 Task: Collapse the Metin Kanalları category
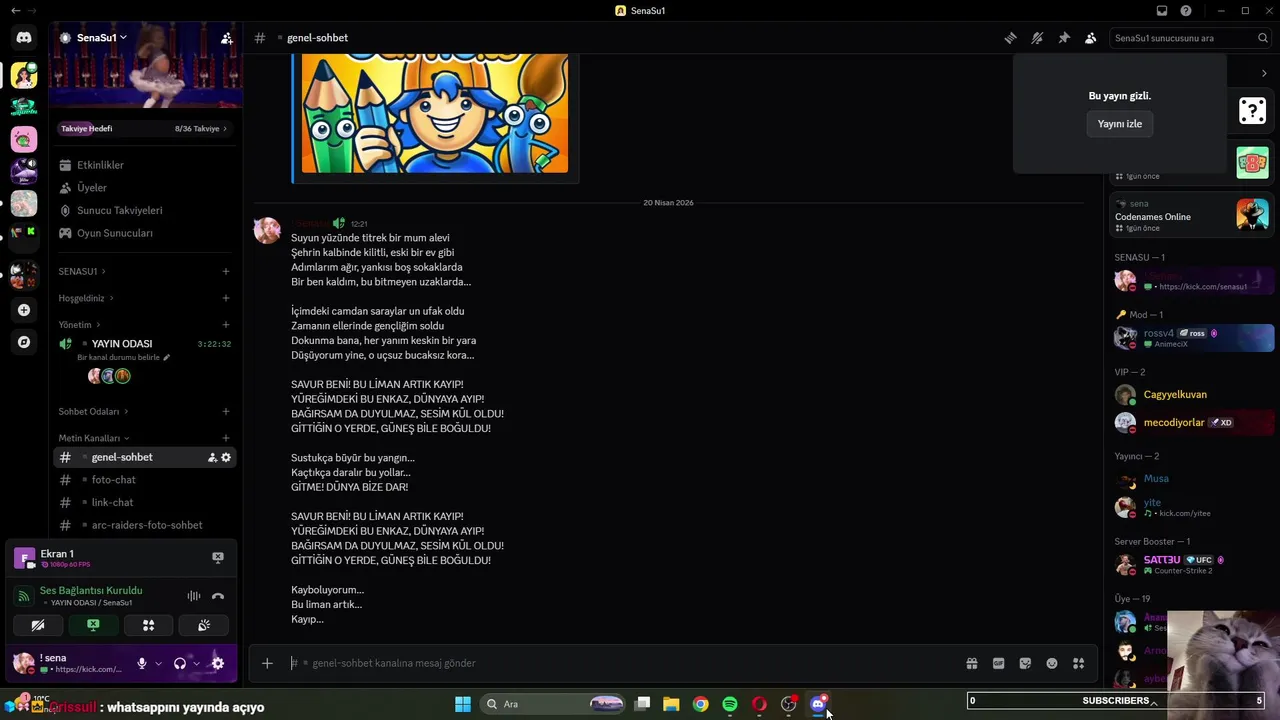pyautogui.click(x=93, y=438)
